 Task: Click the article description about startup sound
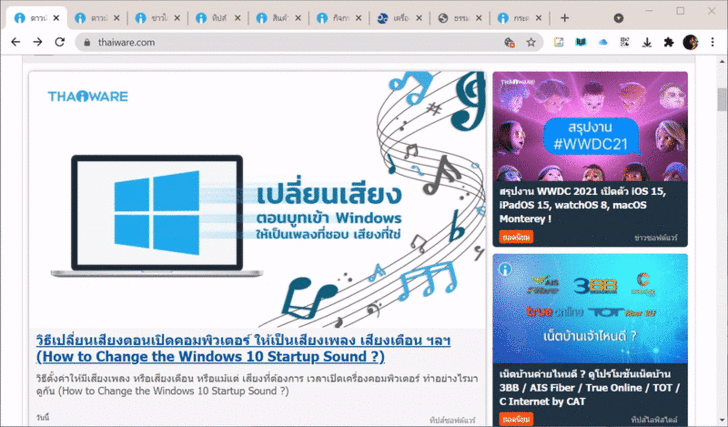pos(257,384)
